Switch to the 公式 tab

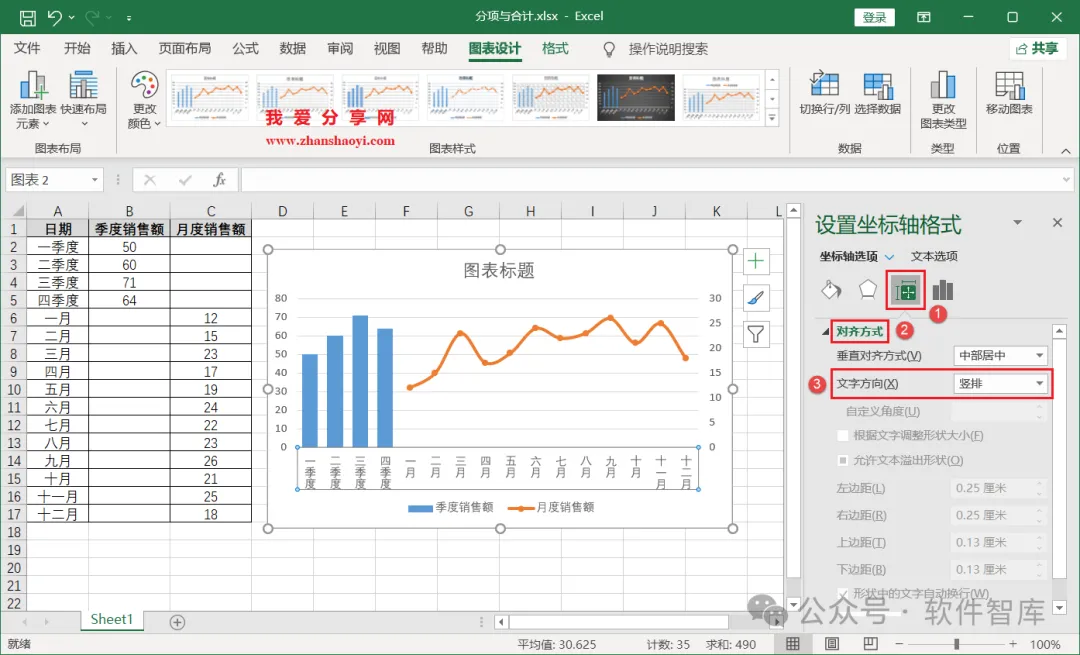point(245,48)
